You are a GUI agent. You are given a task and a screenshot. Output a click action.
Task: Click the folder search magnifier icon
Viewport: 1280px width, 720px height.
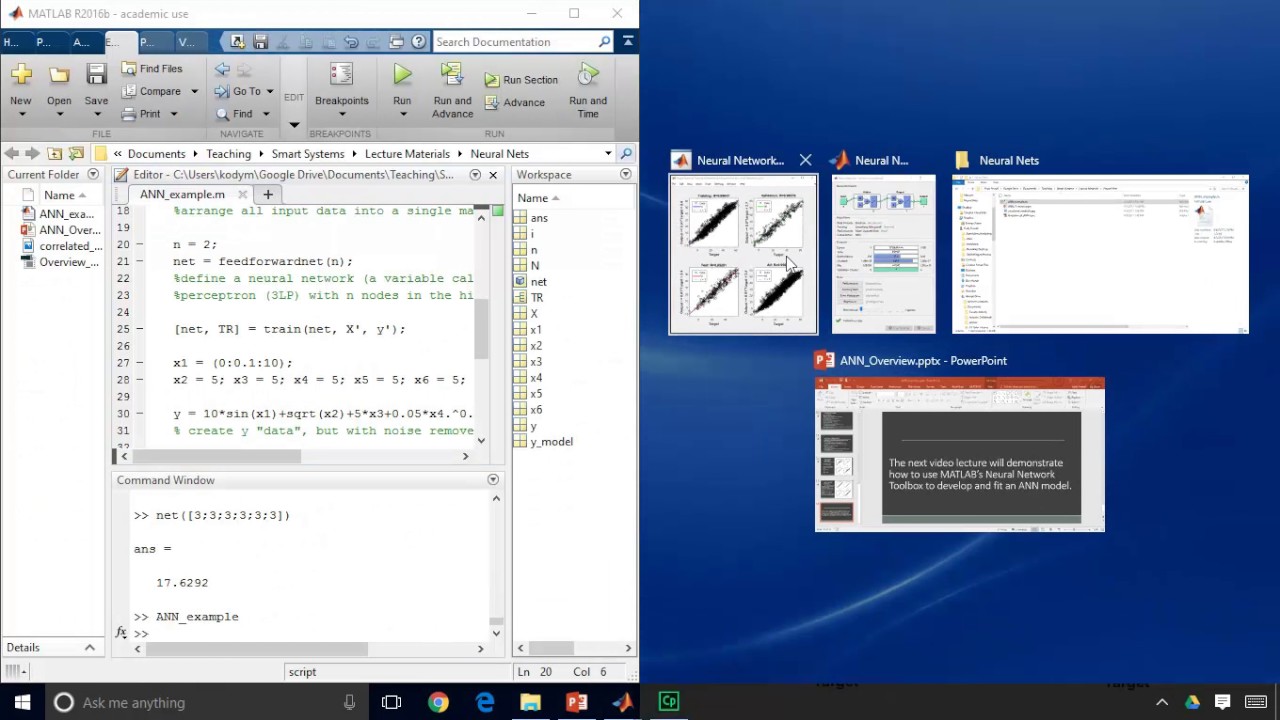coord(627,154)
